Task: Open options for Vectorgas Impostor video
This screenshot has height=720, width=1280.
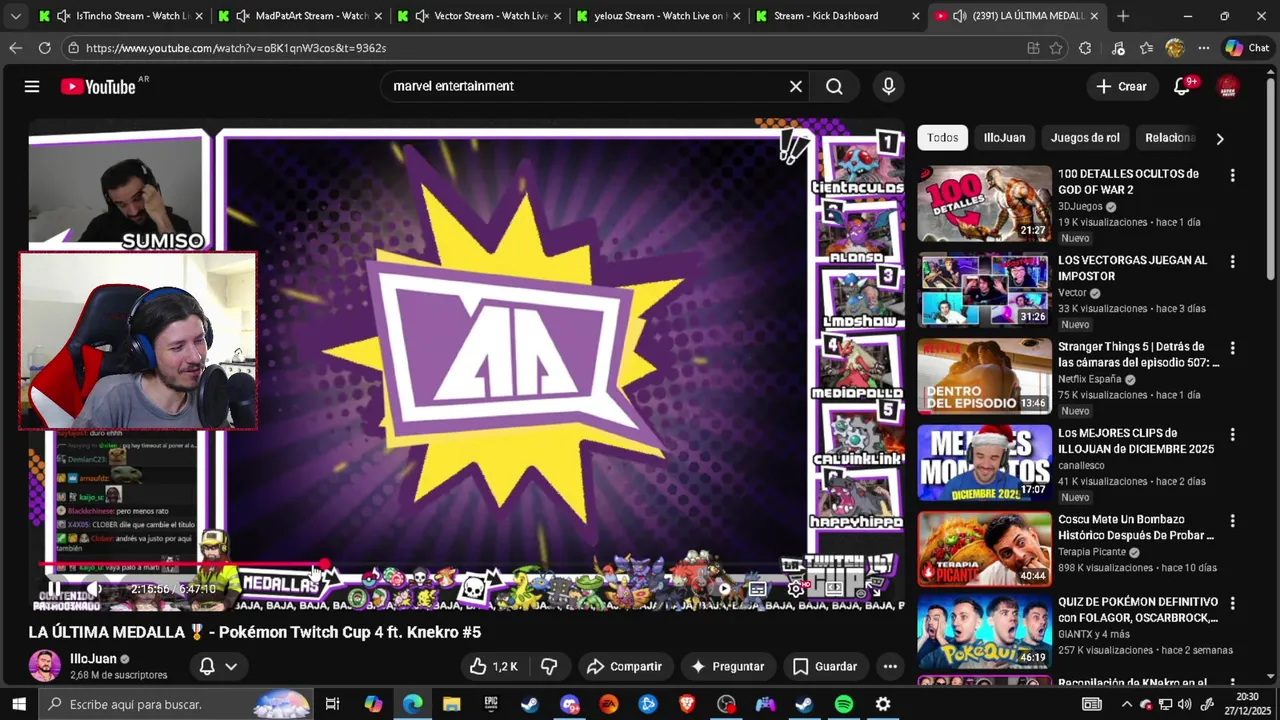Action: click(x=1232, y=262)
